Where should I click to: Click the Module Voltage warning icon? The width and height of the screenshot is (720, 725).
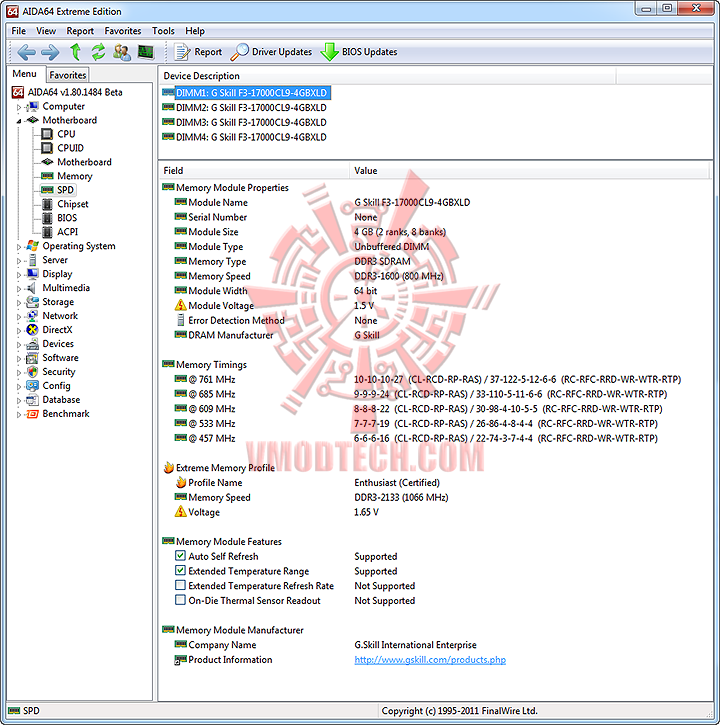coord(180,306)
